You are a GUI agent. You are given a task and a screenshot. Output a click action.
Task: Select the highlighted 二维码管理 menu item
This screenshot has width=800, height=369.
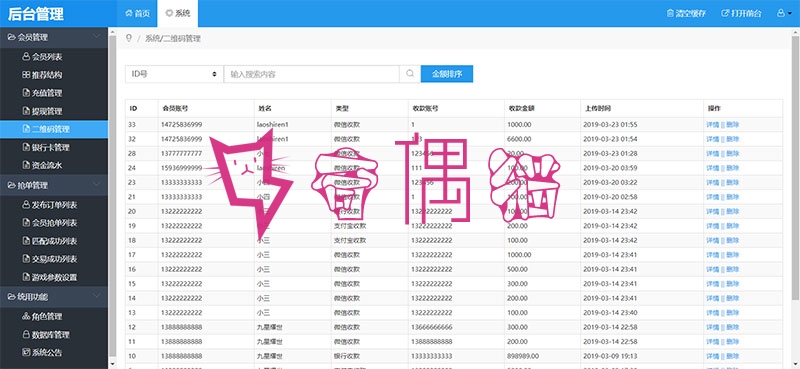tap(54, 129)
